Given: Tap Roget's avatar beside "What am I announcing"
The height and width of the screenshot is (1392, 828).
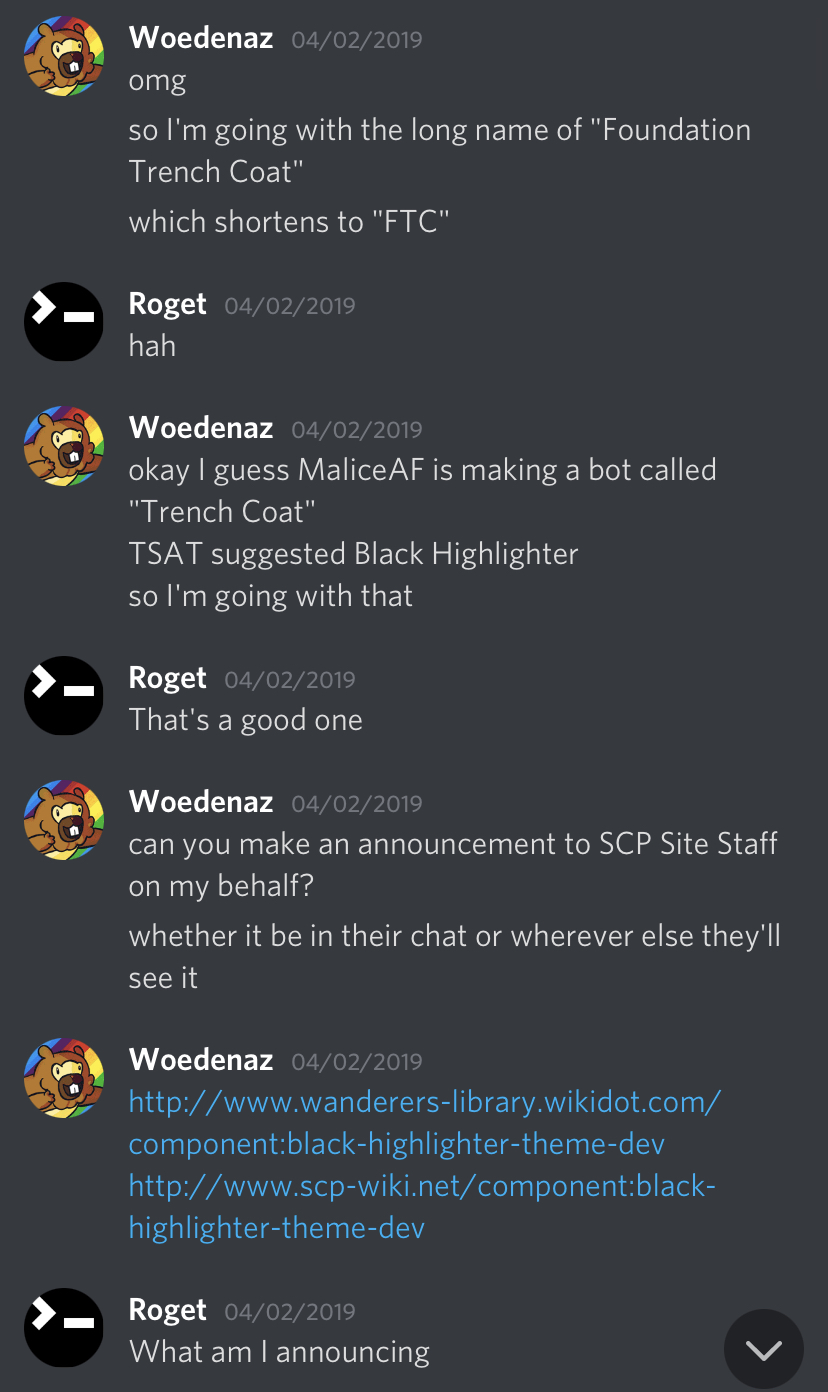Looking at the screenshot, I should tap(64, 1328).
